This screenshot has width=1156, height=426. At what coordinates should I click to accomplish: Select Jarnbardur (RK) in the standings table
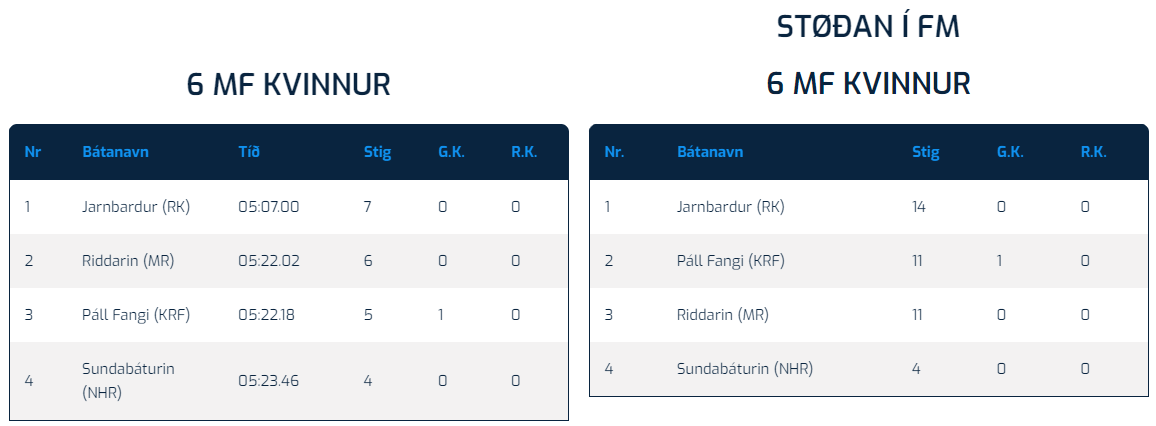731,207
